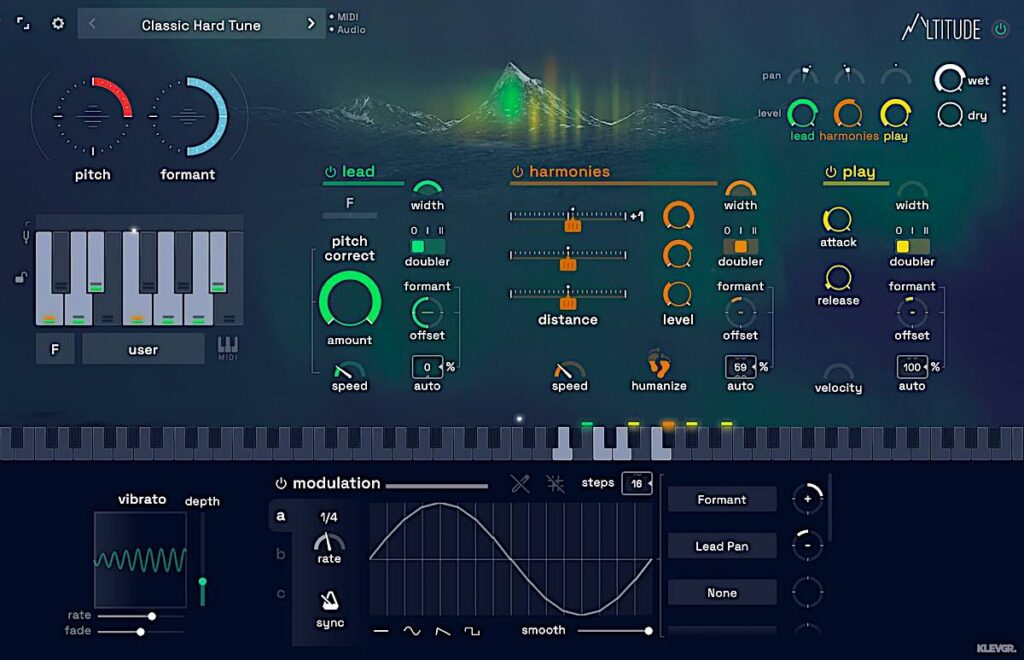Open the F key selector
This screenshot has width=1024, height=660.
(x=55, y=349)
